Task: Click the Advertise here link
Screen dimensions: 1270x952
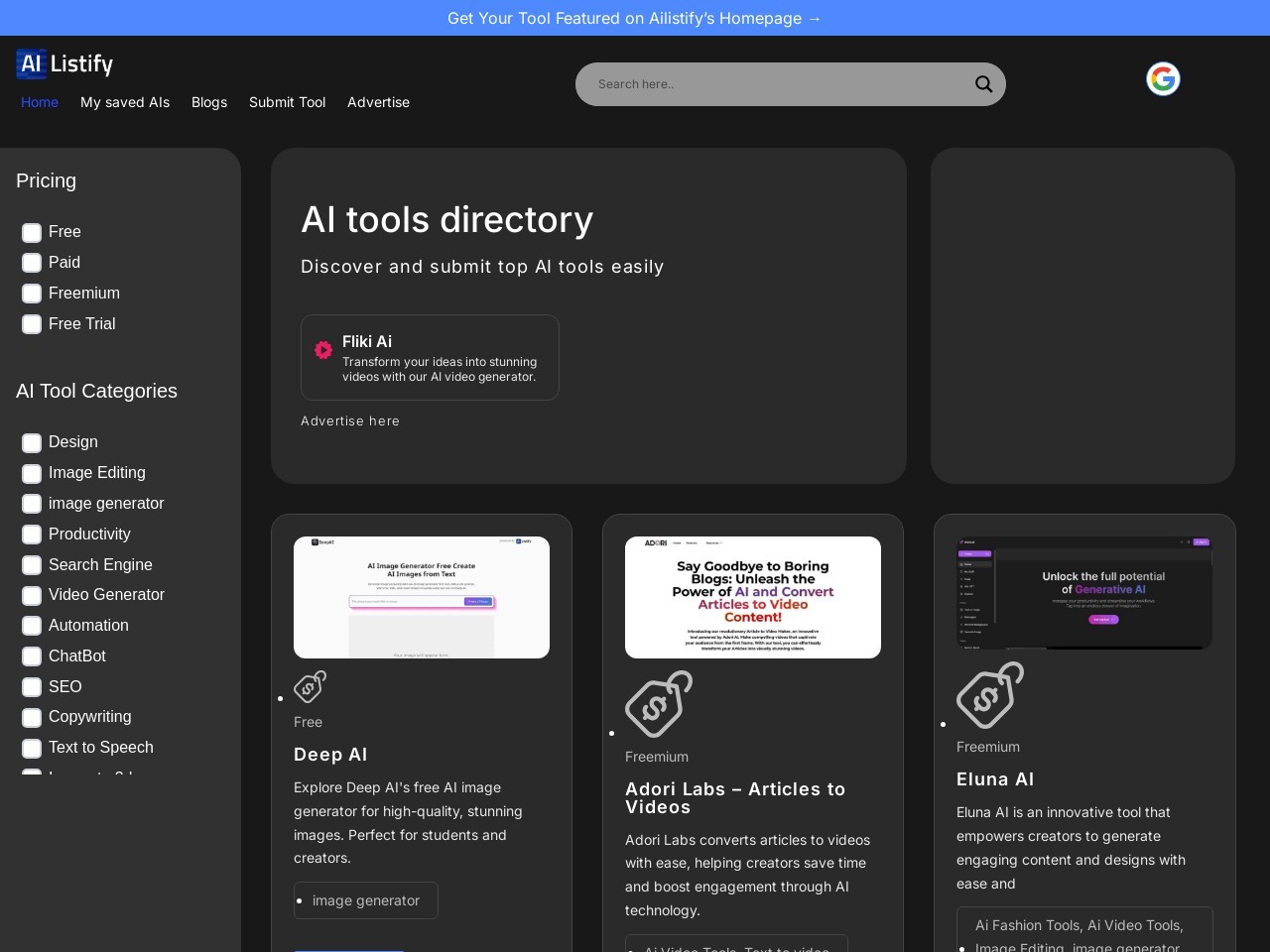Action: tap(350, 420)
